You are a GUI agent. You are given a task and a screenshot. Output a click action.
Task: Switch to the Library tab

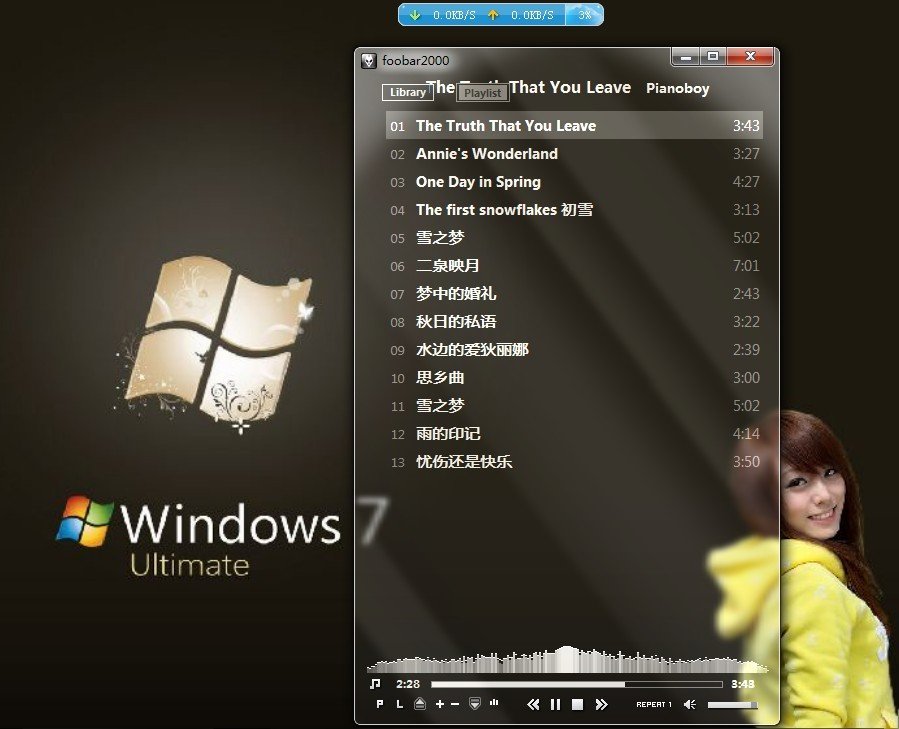point(406,92)
